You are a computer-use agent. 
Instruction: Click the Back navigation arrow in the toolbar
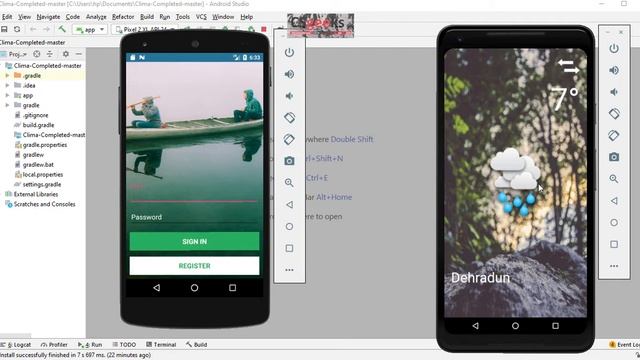(x=33, y=29)
